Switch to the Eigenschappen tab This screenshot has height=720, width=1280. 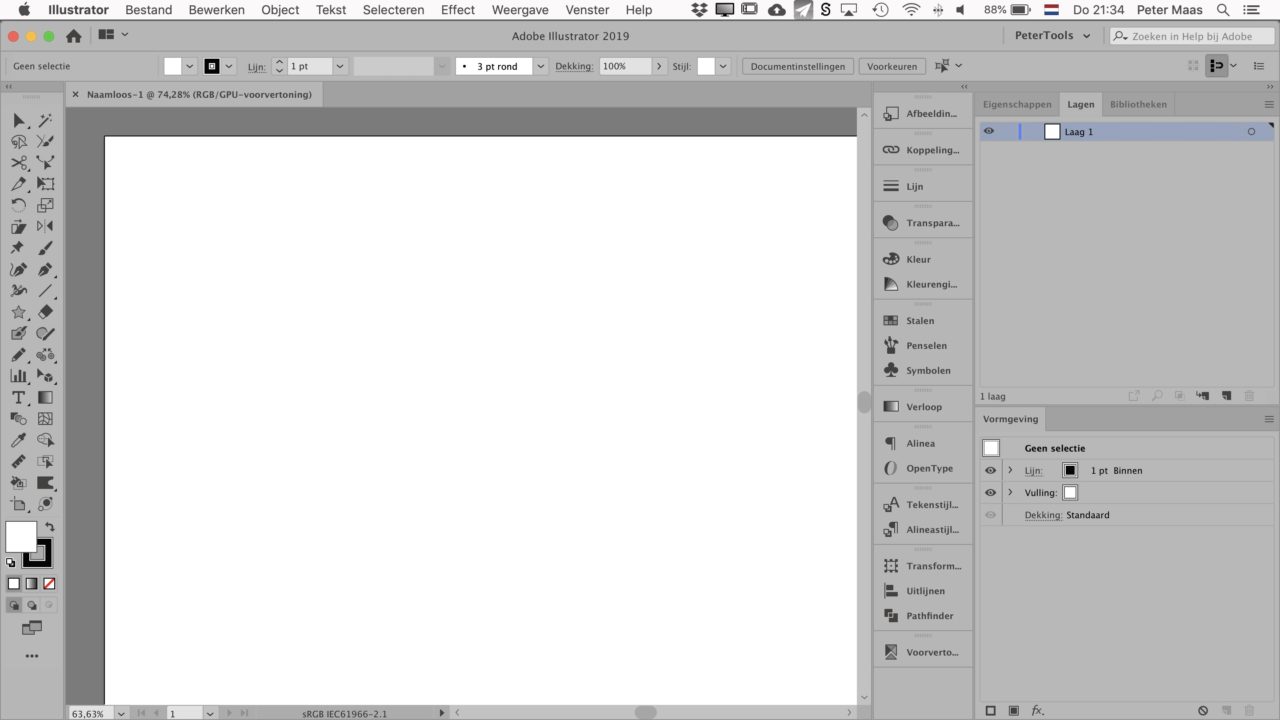tap(1017, 104)
